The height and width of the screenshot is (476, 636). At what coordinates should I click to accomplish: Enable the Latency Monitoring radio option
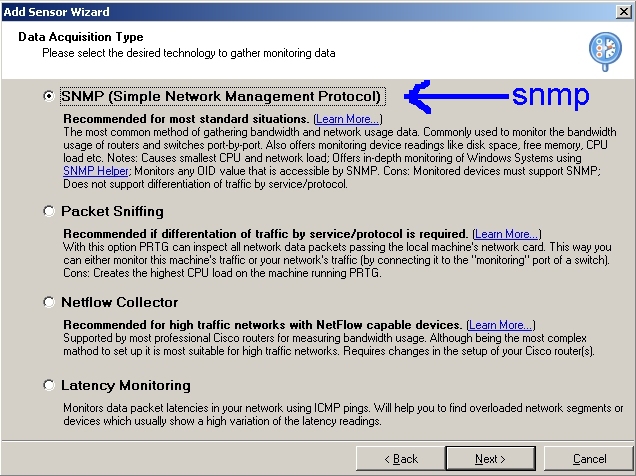coord(48,385)
